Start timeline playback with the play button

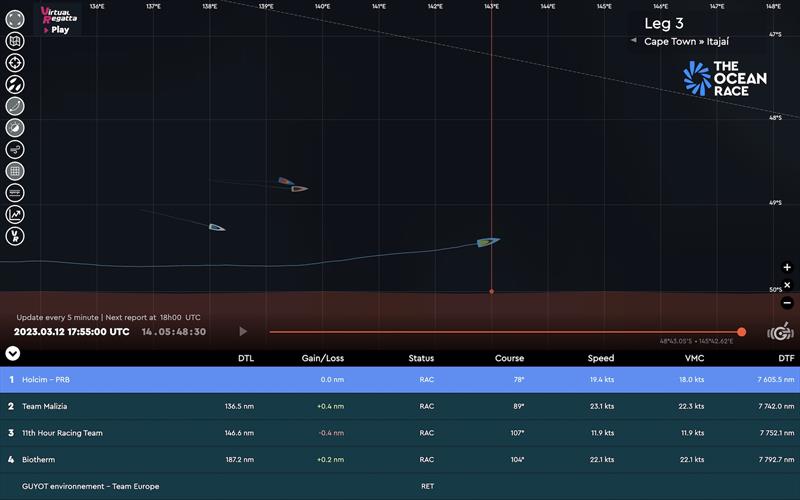(x=243, y=332)
